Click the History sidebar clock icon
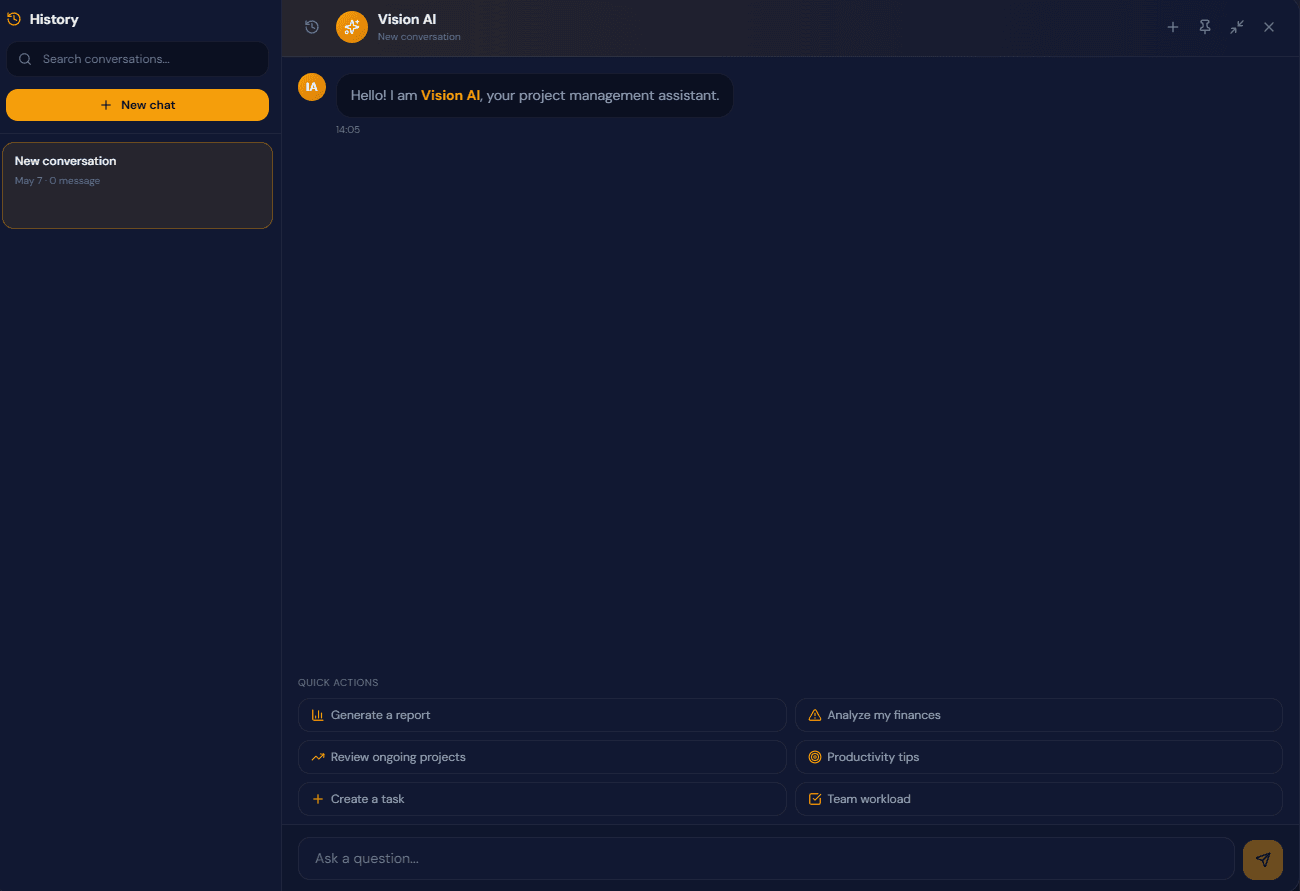The image size is (1300, 891). click(x=14, y=19)
